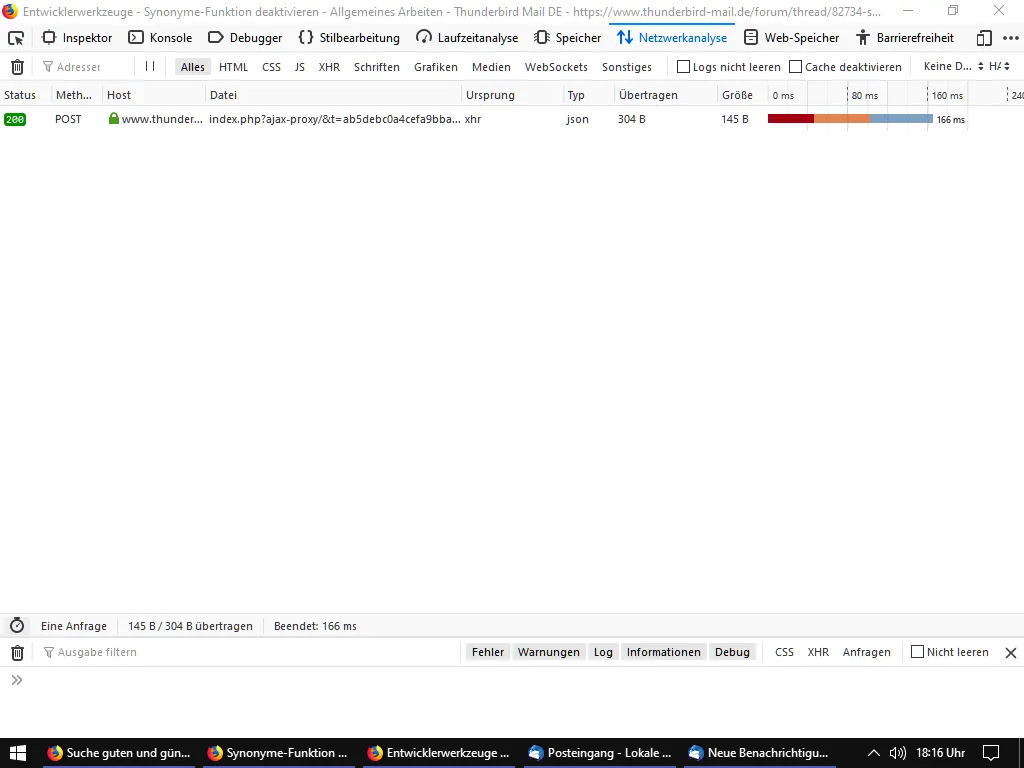Filter requests by Medien
Image resolution: width=1024 pixels, height=768 pixels.
[x=491, y=67]
